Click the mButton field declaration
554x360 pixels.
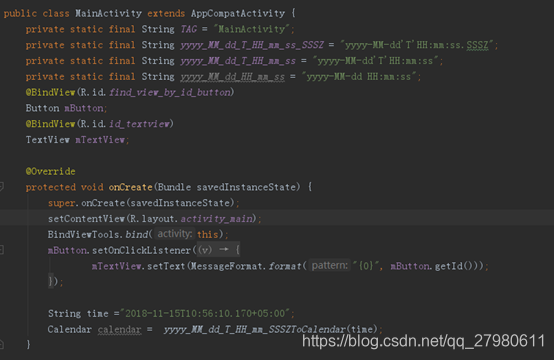coord(84,108)
